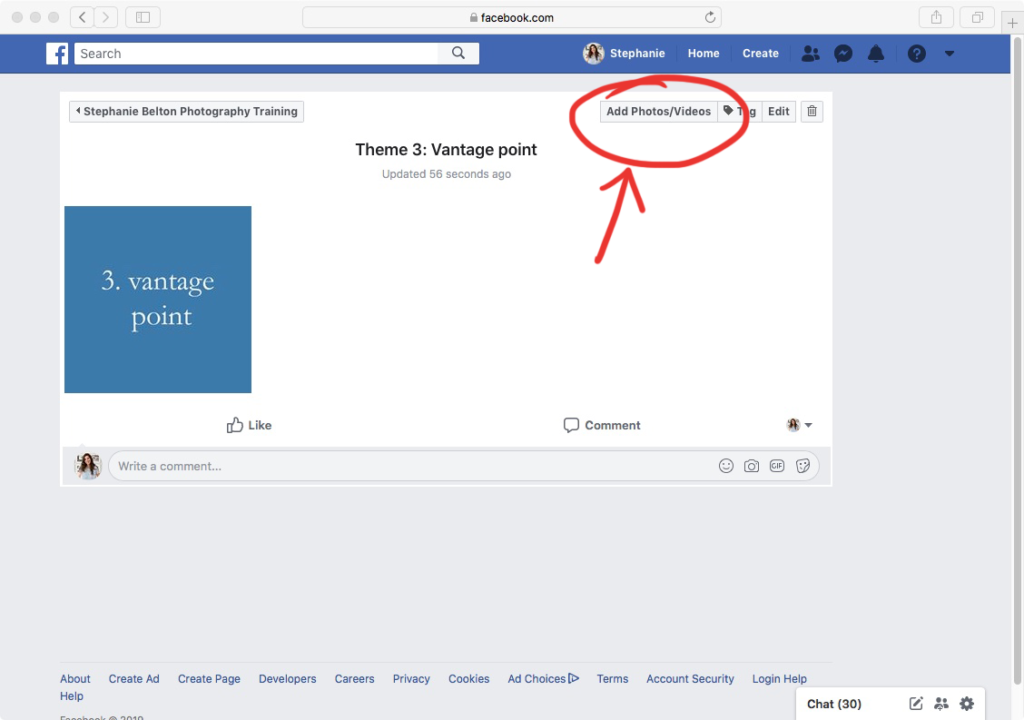Click the Comment button
The height and width of the screenshot is (720, 1024).
coord(601,425)
